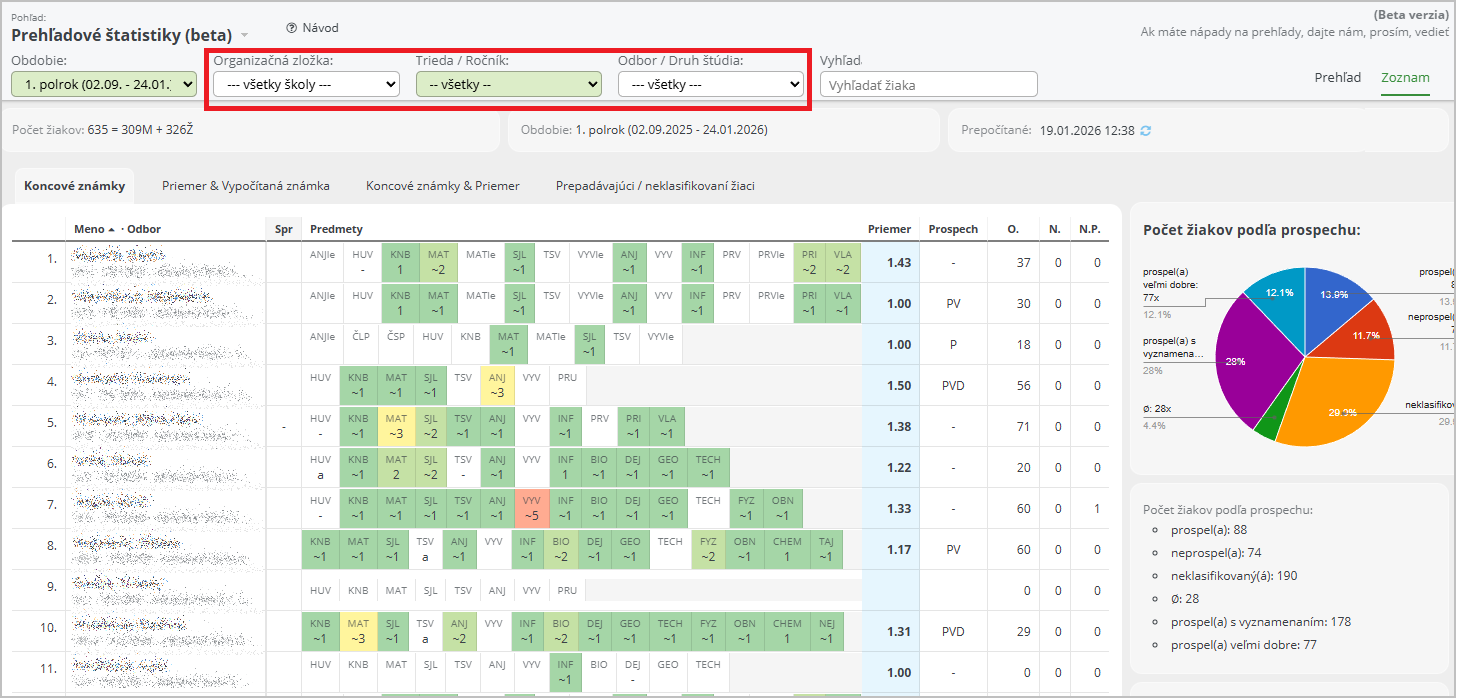Click the Priemer column header
Screen dimensions: 1459x698
click(x=889, y=230)
